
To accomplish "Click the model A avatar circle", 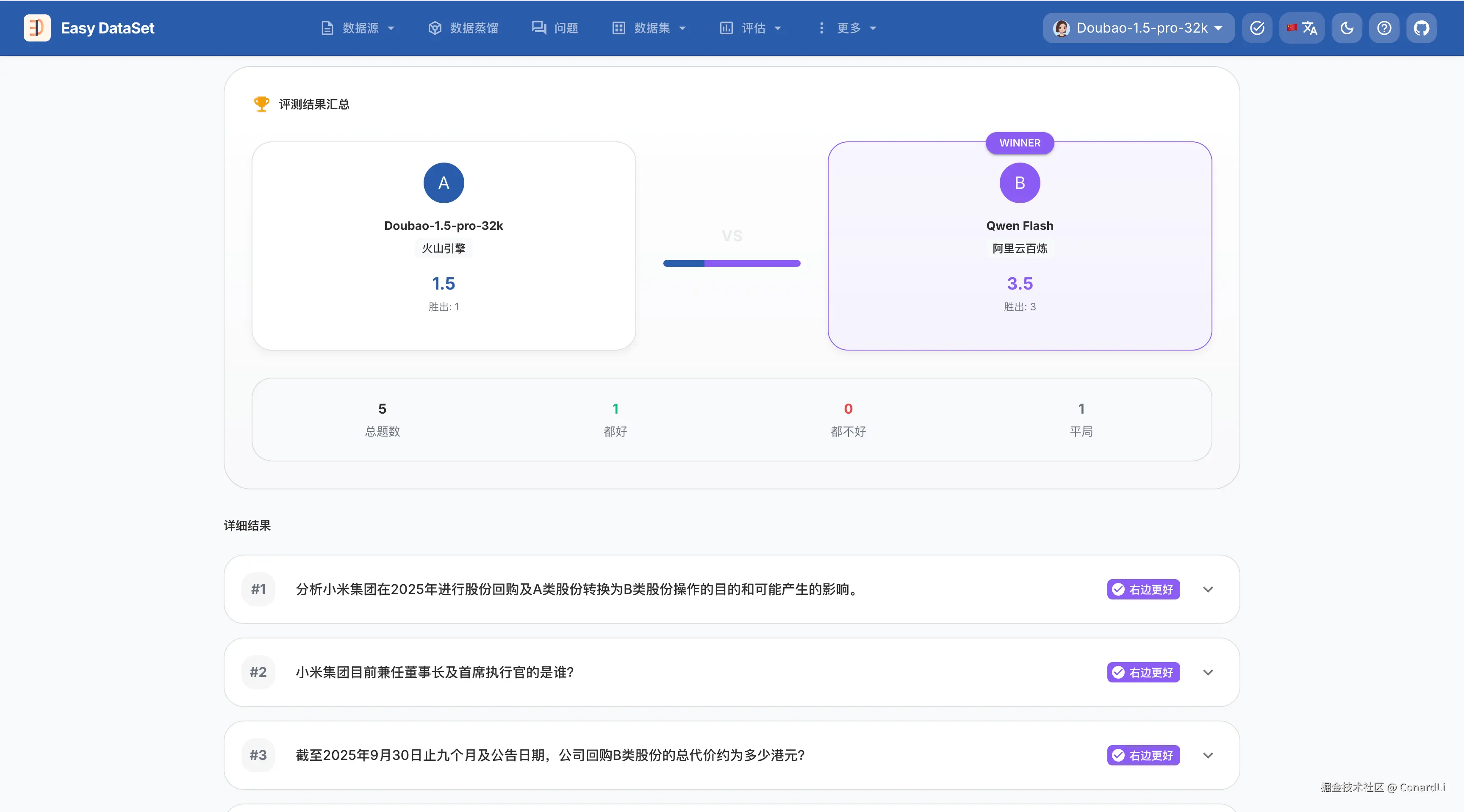I will click(443, 183).
